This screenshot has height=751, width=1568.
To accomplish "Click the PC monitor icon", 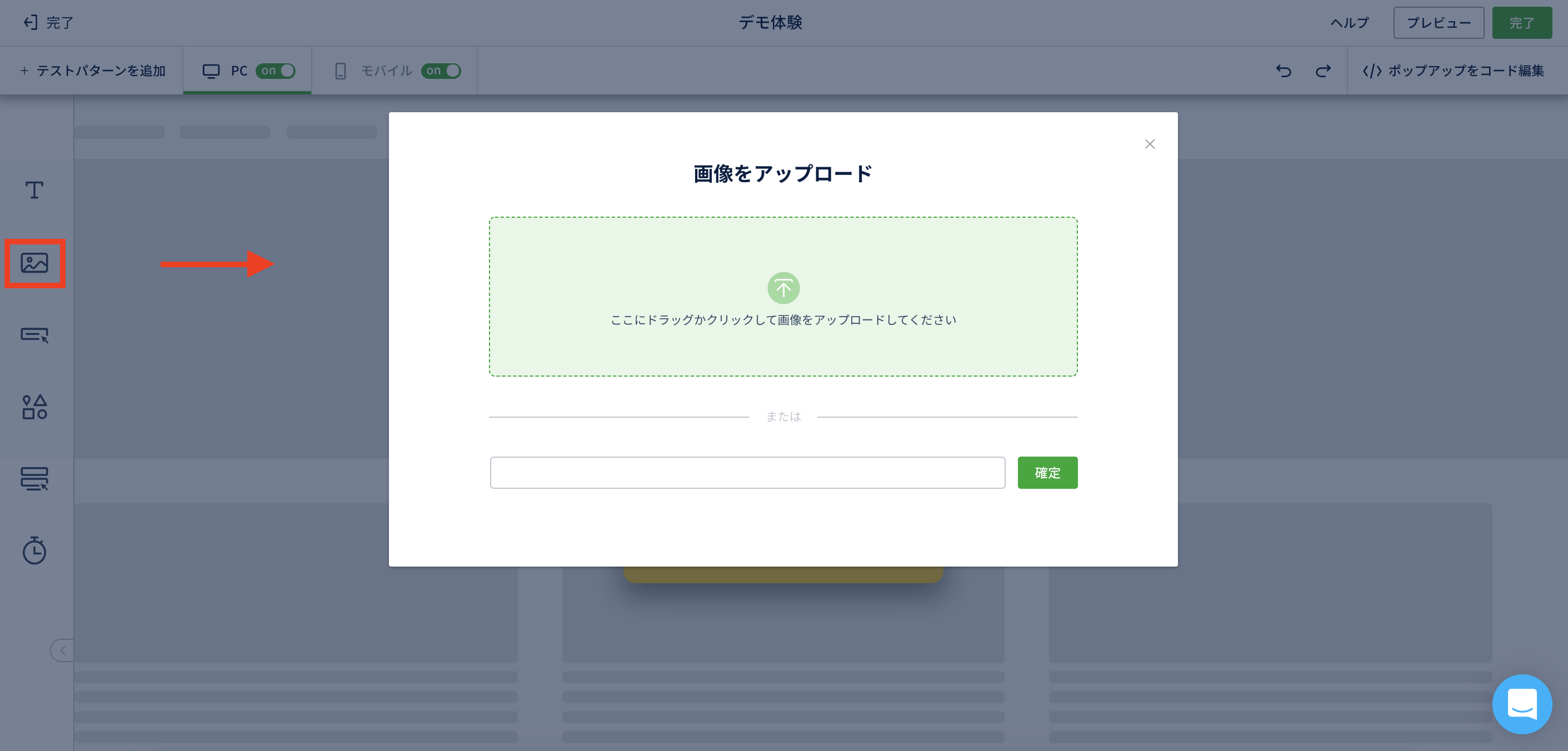I will coord(211,71).
